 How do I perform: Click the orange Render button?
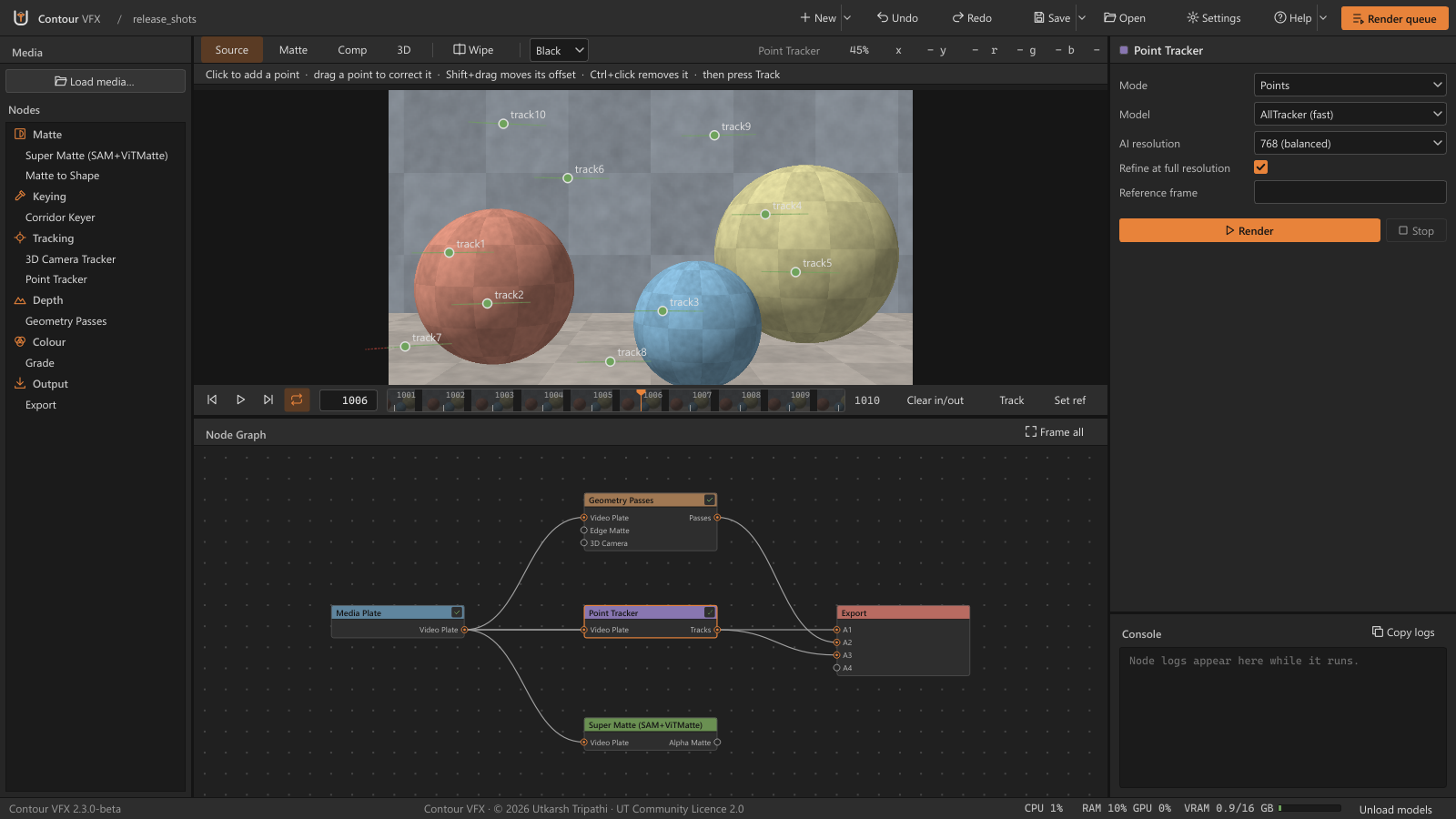click(1249, 230)
